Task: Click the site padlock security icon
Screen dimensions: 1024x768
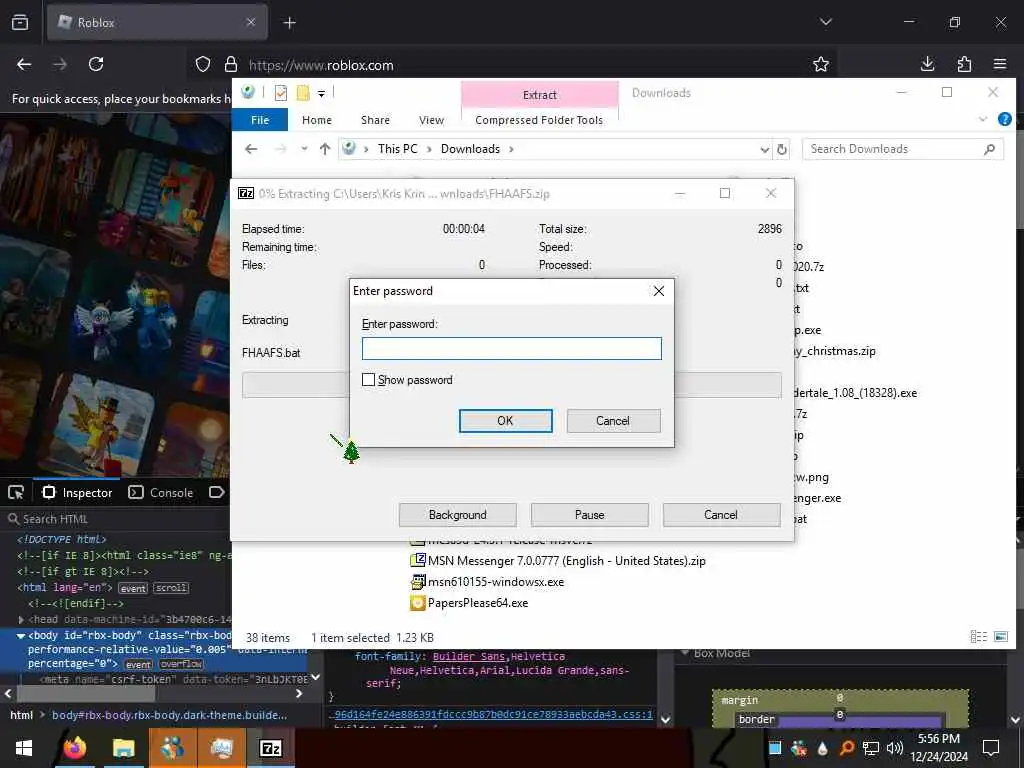Action: tap(231, 65)
